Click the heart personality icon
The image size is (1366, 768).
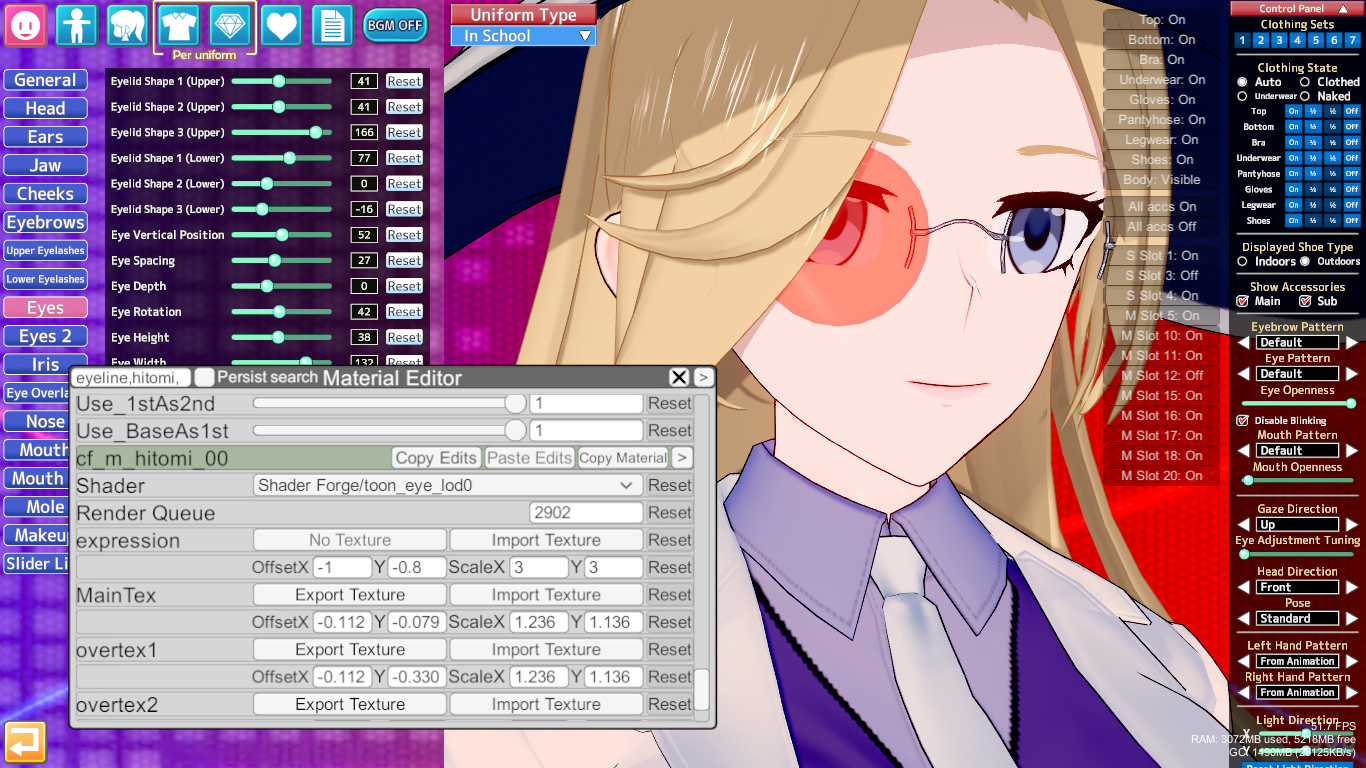[x=281, y=25]
